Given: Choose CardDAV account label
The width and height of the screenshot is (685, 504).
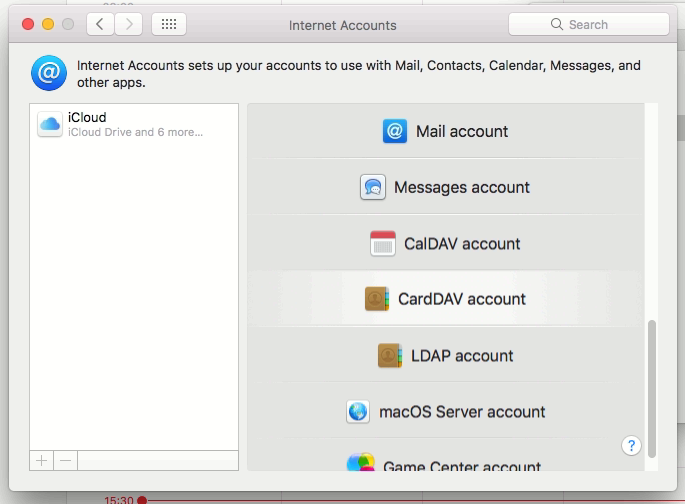Looking at the screenshot, I should 462,299.
